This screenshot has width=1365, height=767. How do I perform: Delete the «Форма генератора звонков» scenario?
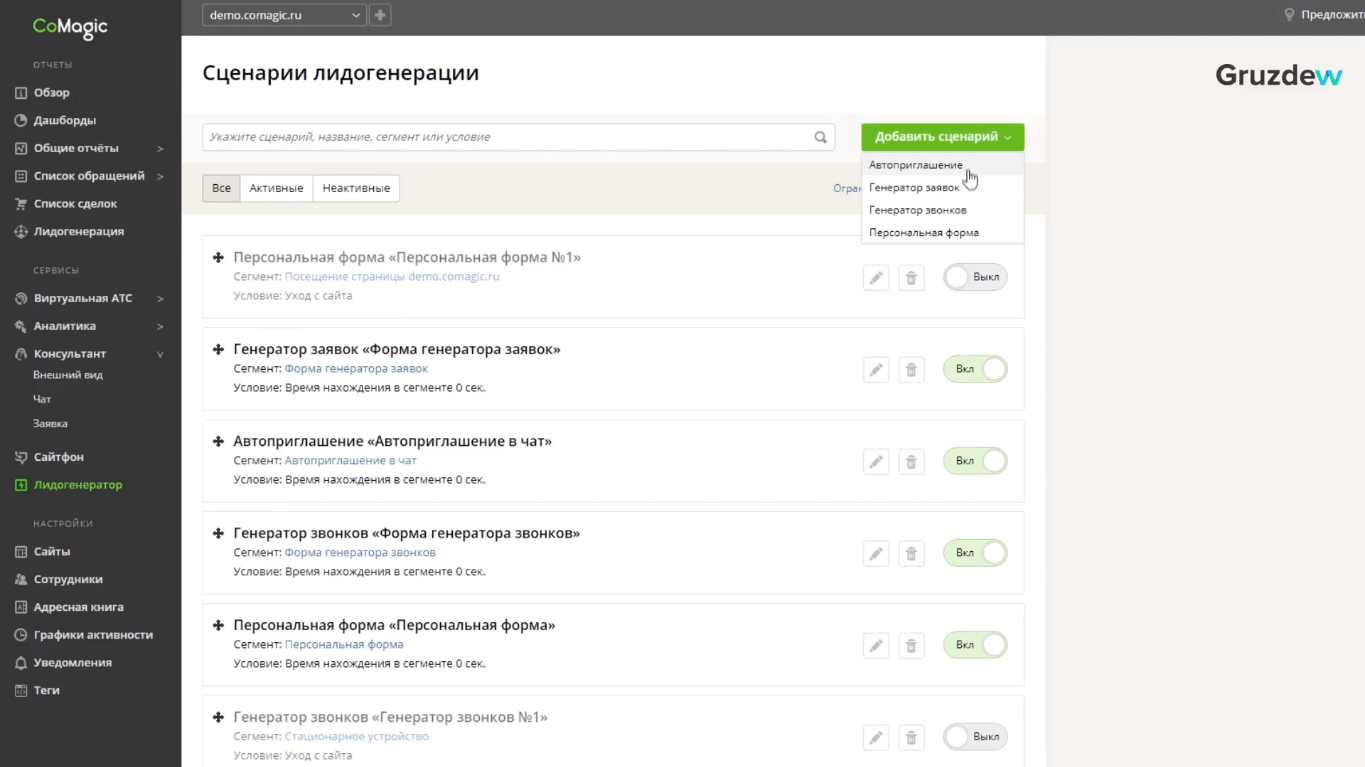[x=911, y=554]
